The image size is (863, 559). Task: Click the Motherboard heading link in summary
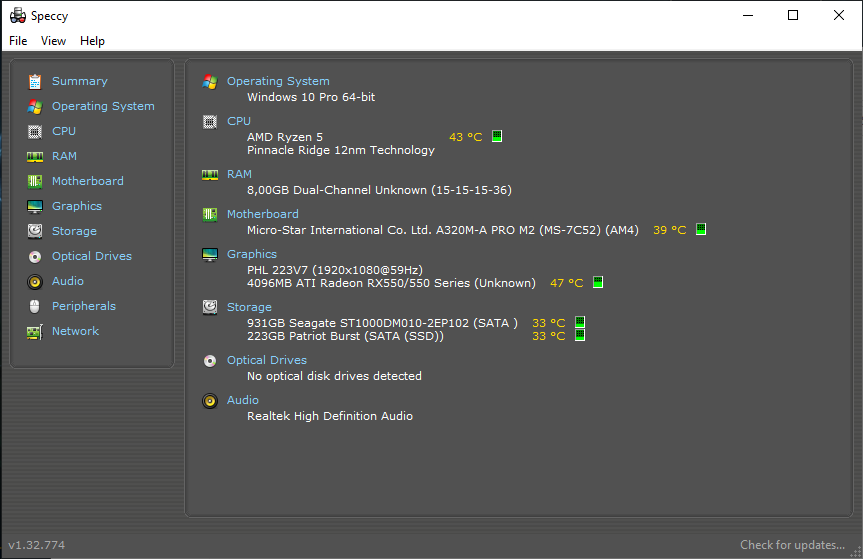coord(263,214)
